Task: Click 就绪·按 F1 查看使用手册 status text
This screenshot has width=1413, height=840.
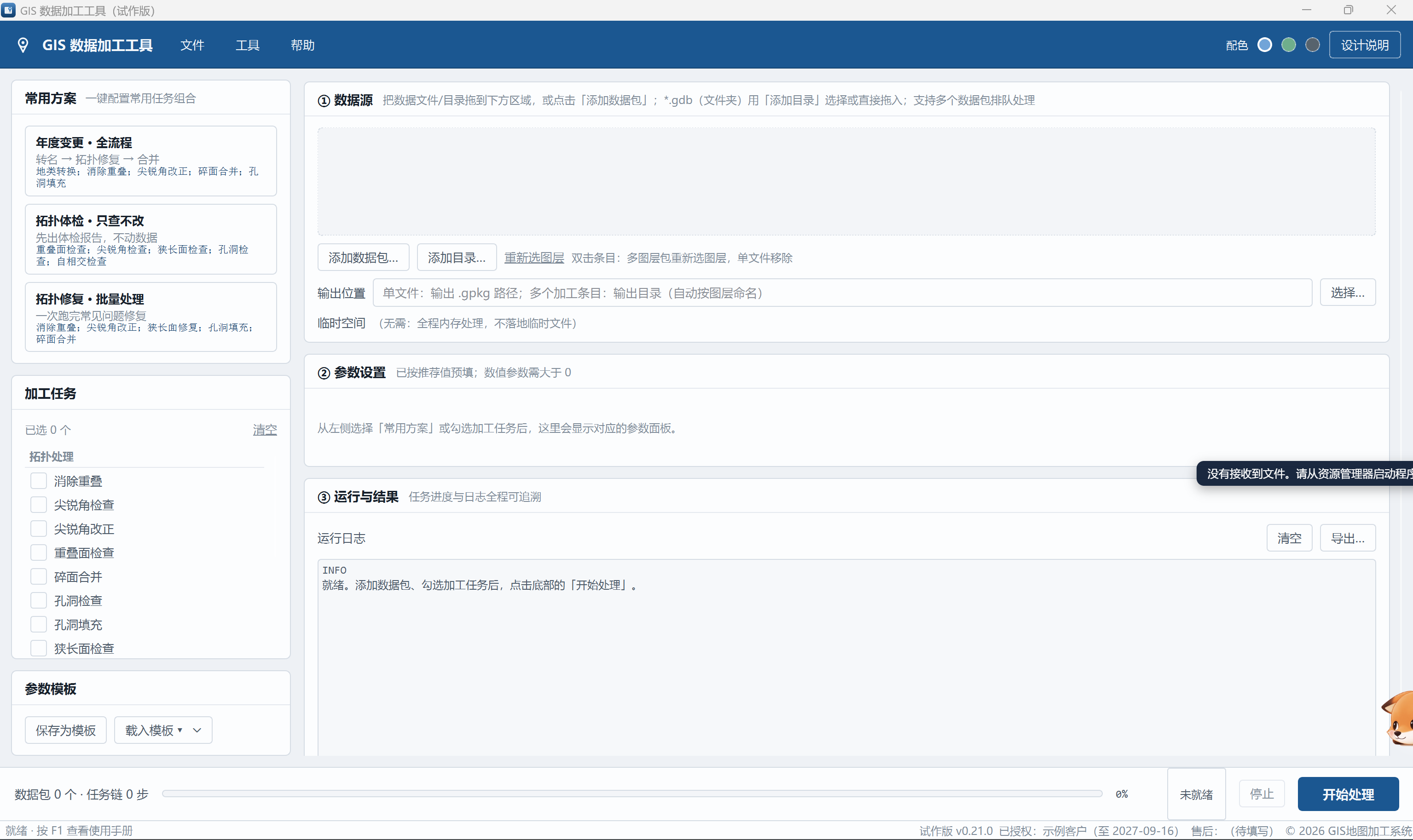Action: (x=69, y=831)
